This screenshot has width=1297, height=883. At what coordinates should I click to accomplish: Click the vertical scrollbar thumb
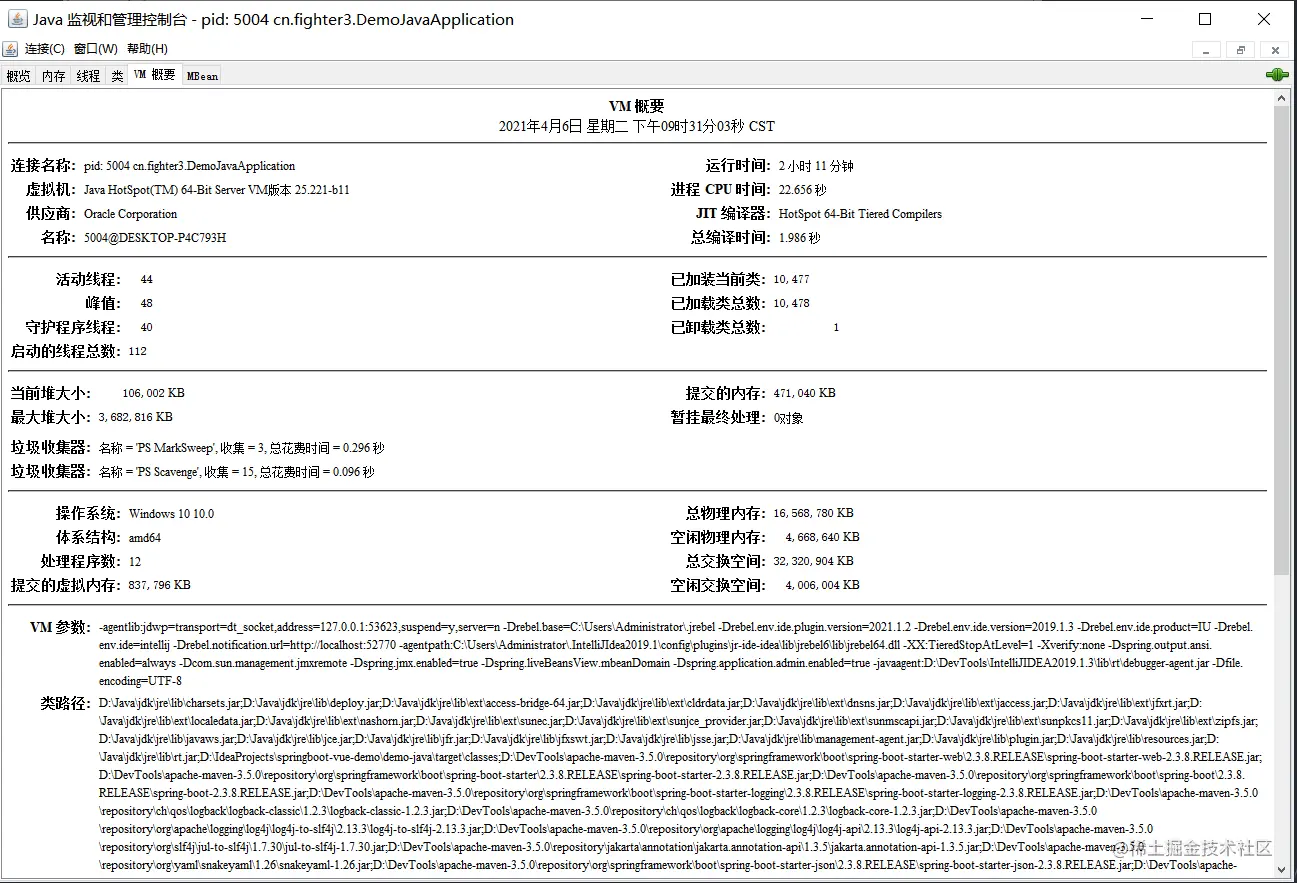point(1281,339)
